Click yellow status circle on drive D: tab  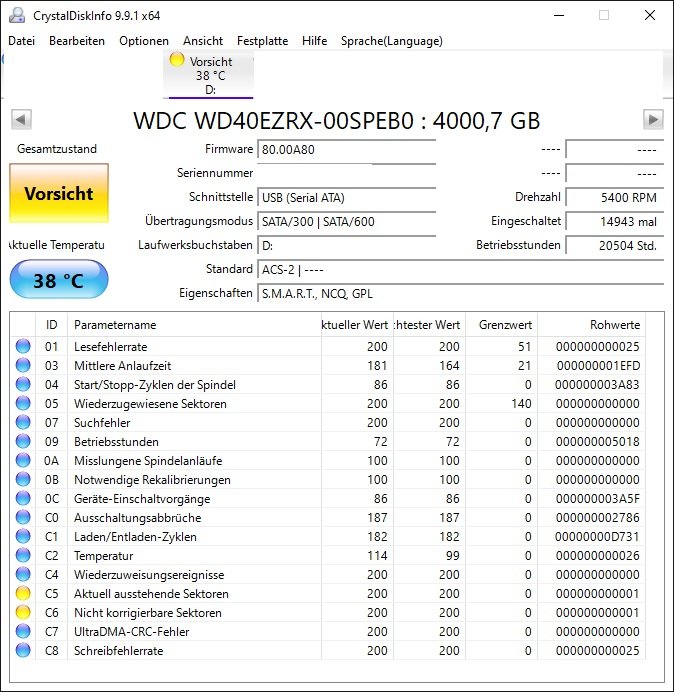[177, 59]
